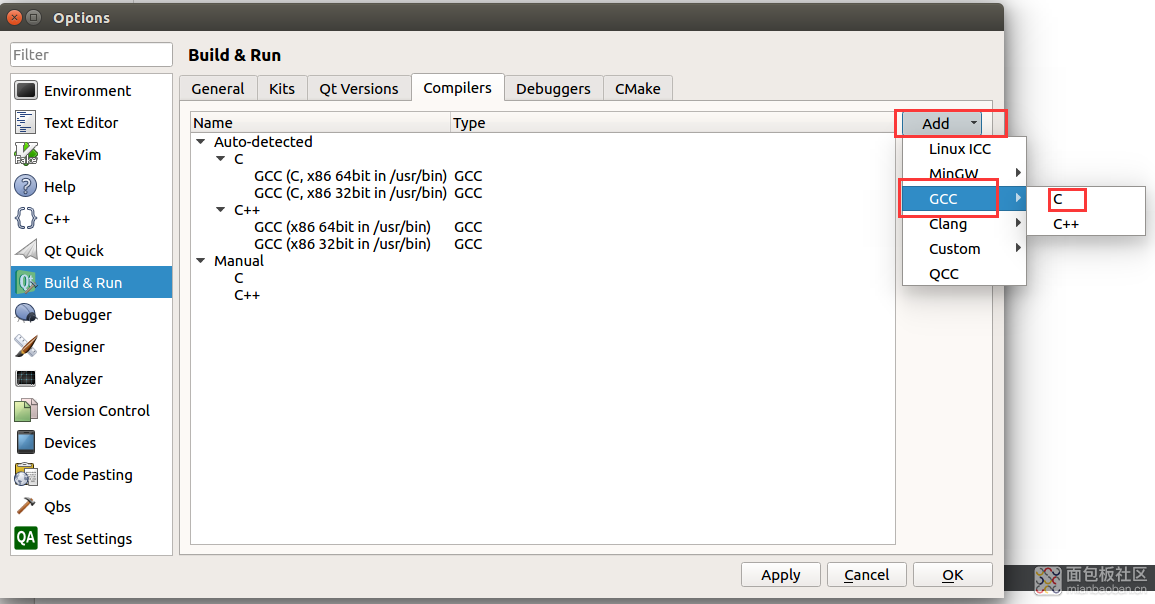Viewport: 1155px width, 604px height.
Task: Sort by the Type column header
Action: pos(673,123)
